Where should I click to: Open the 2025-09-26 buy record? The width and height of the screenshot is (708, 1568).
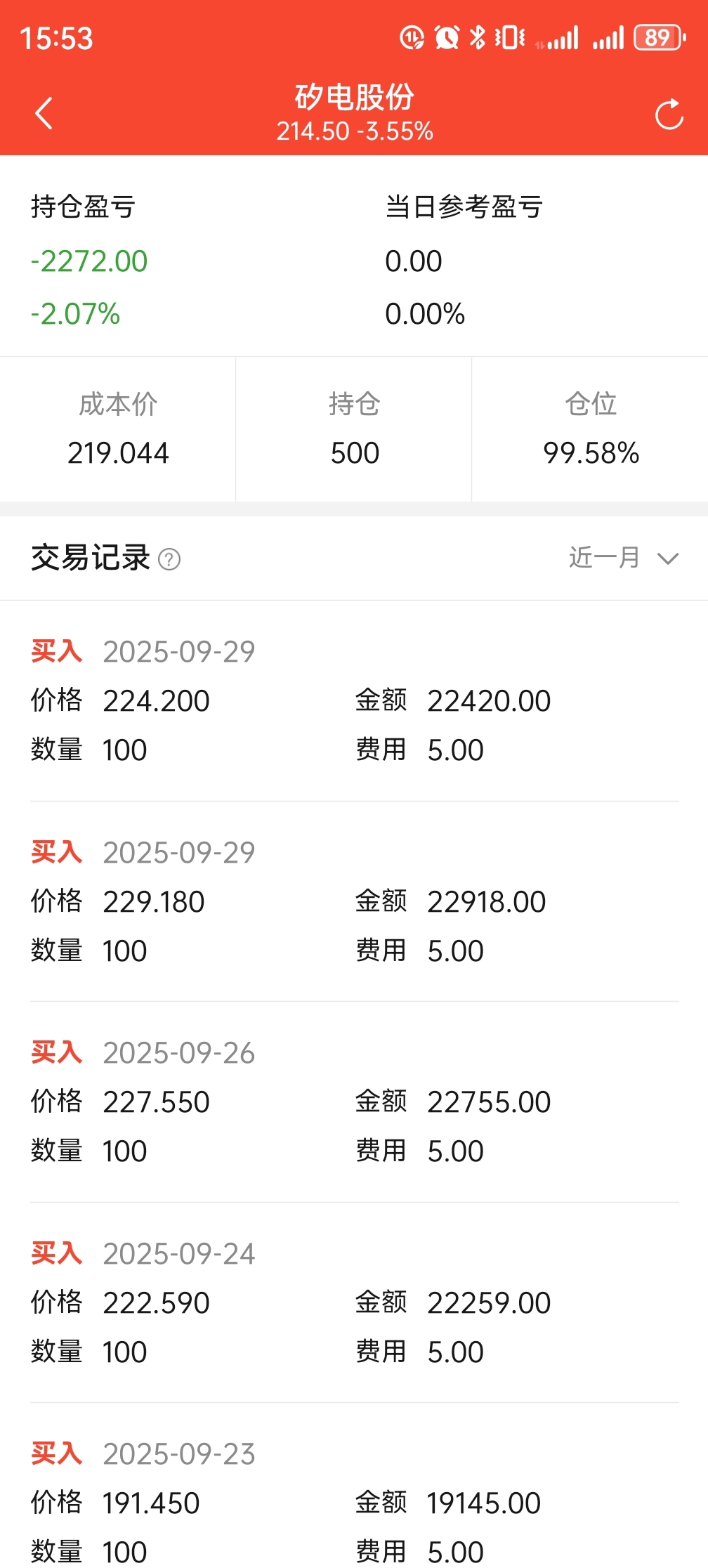pyautogui.click(x=354, y=1102)
